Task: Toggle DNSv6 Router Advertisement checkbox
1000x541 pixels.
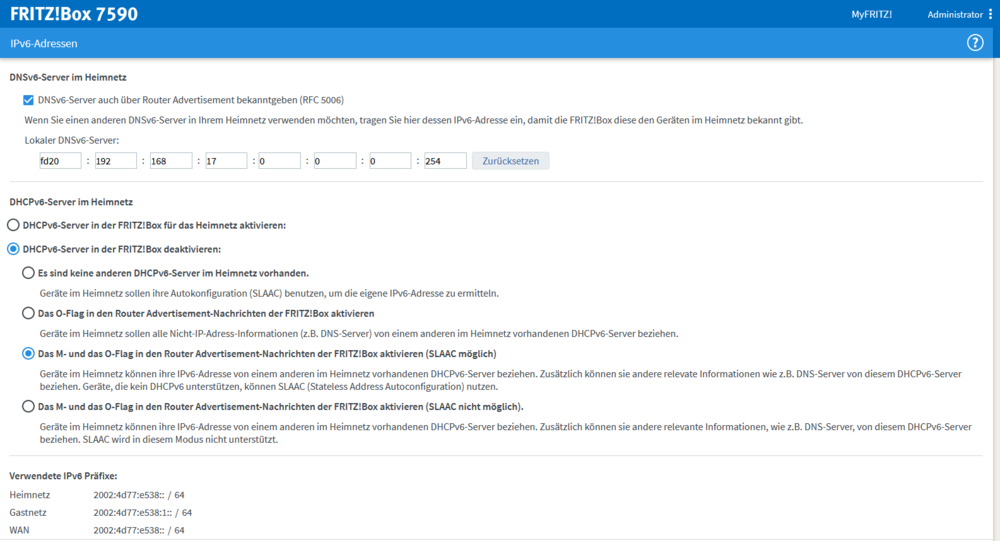Action: coord(28,100)
